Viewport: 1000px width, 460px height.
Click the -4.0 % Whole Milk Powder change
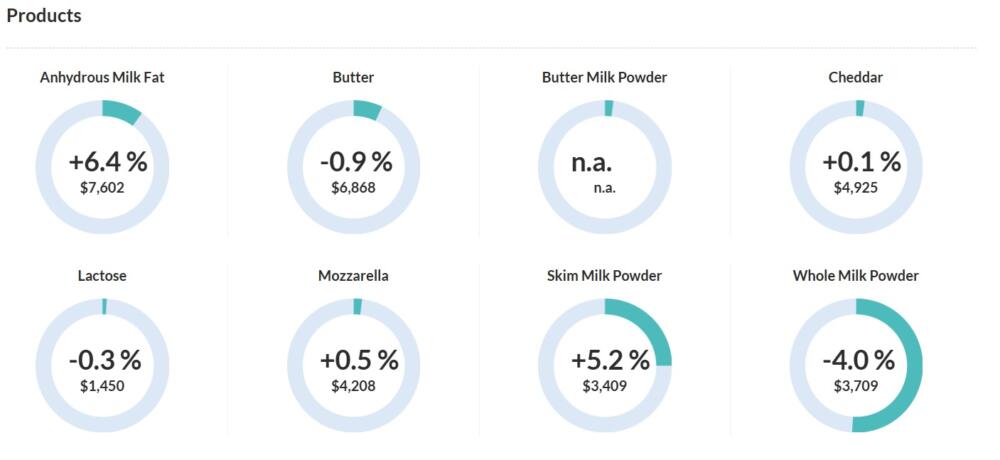(x=858, y=360)
